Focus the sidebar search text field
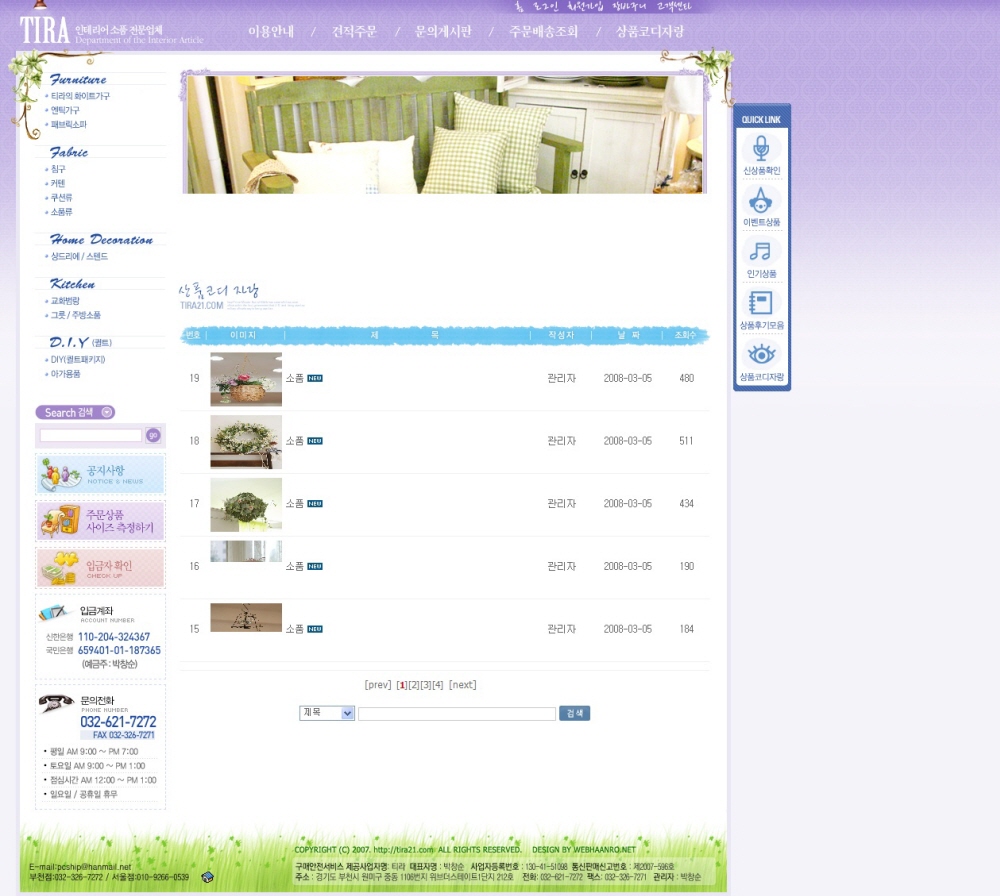 click(91, 435)
